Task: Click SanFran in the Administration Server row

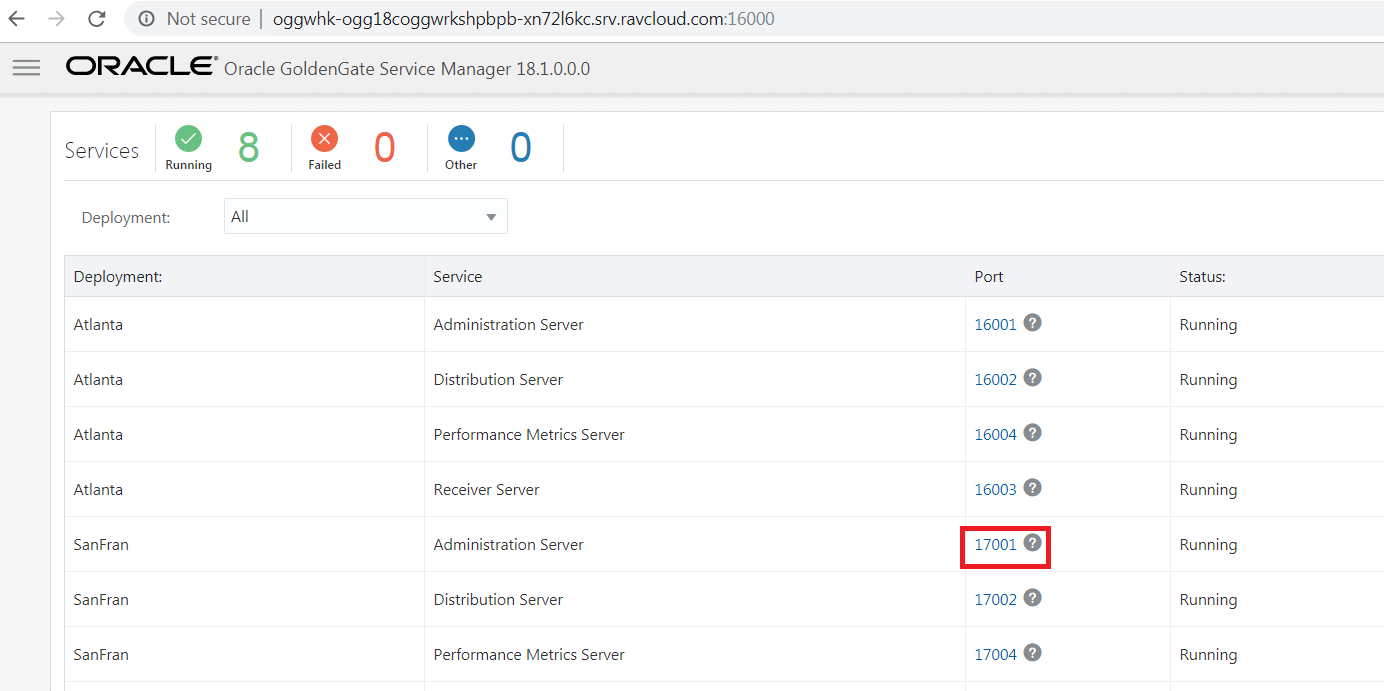Action: [101, 545]
